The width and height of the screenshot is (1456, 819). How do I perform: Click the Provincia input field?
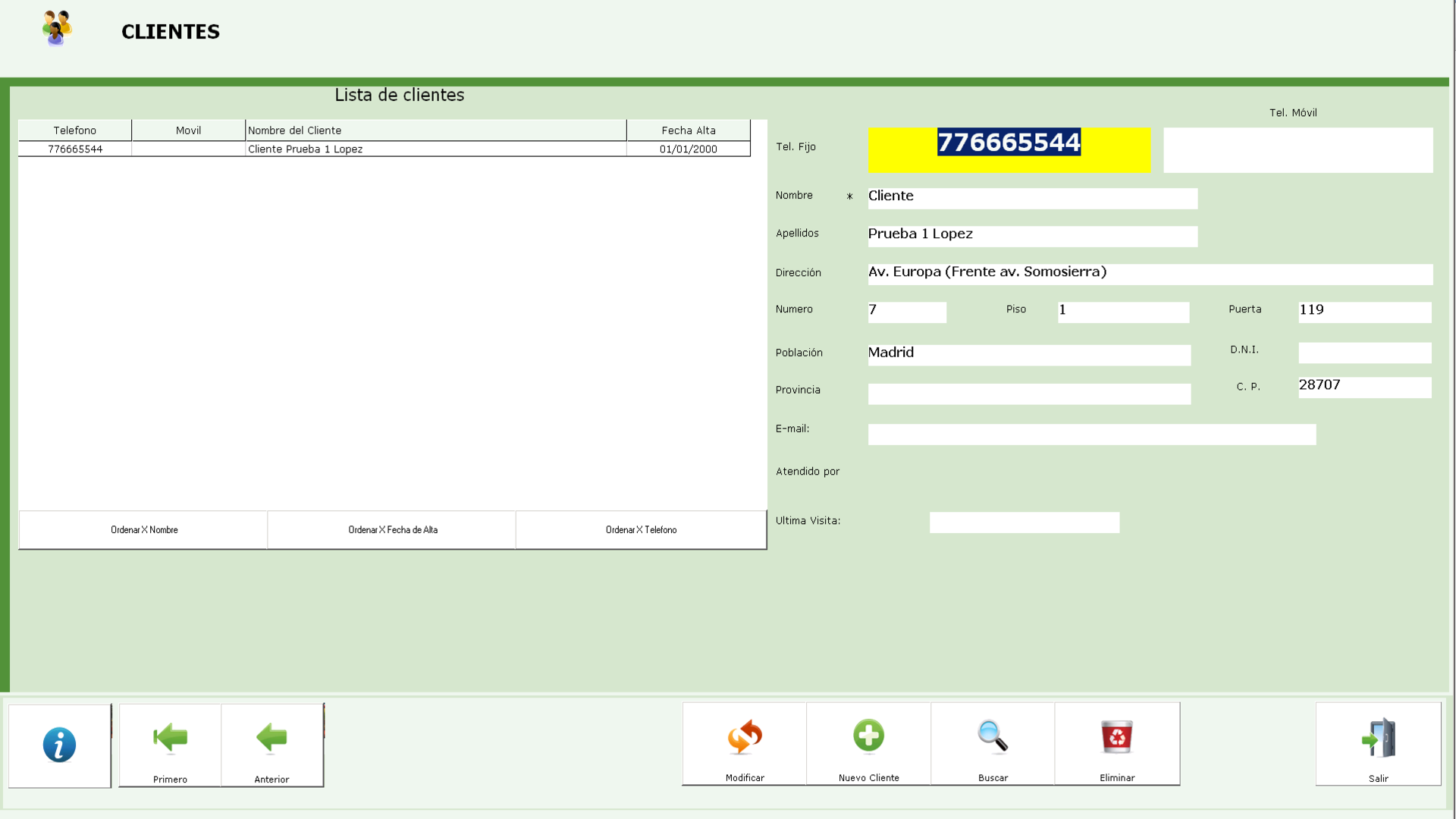coord(1028,394)
